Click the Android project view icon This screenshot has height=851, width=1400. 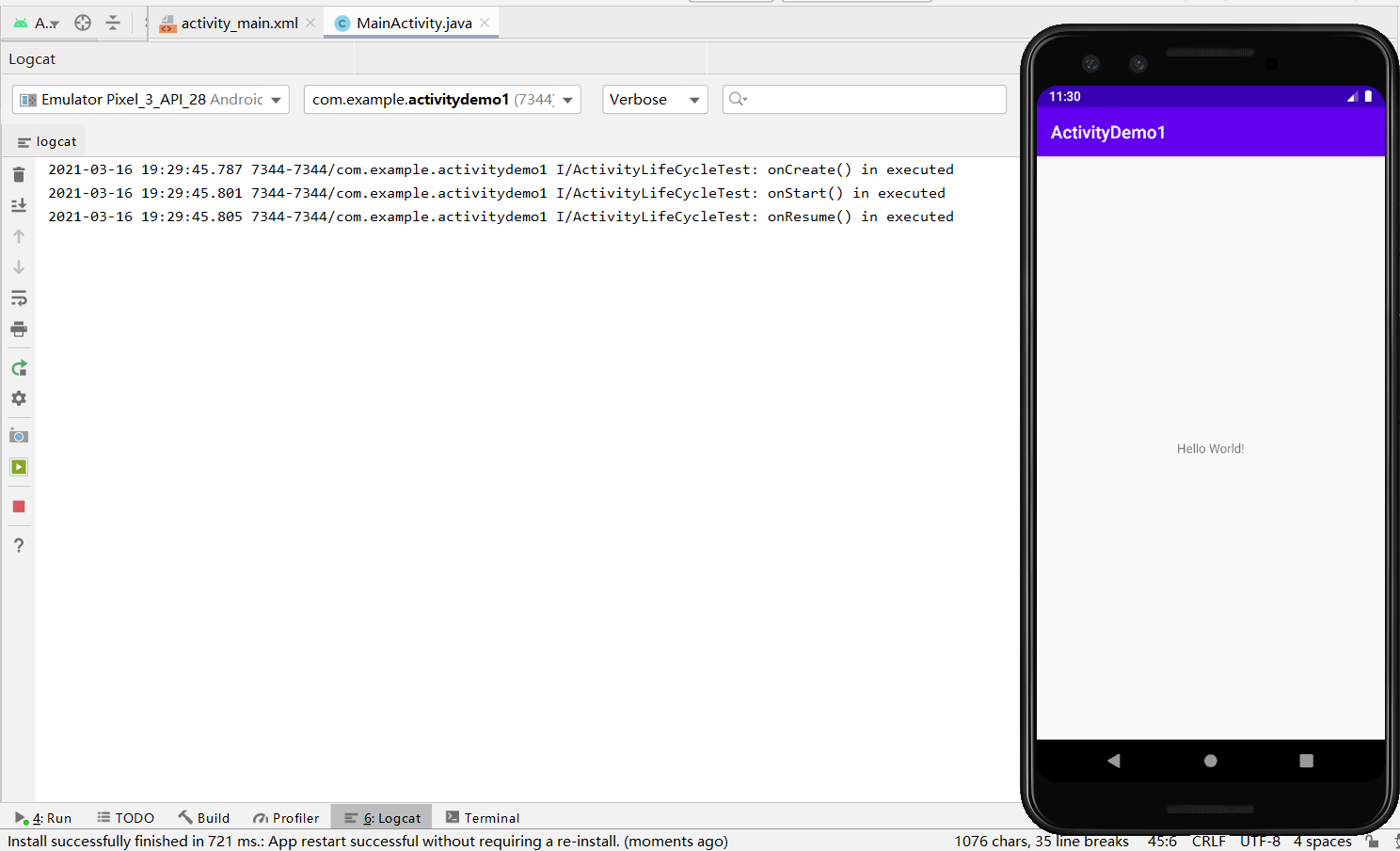pyautogui.click(x=21, y=23)
